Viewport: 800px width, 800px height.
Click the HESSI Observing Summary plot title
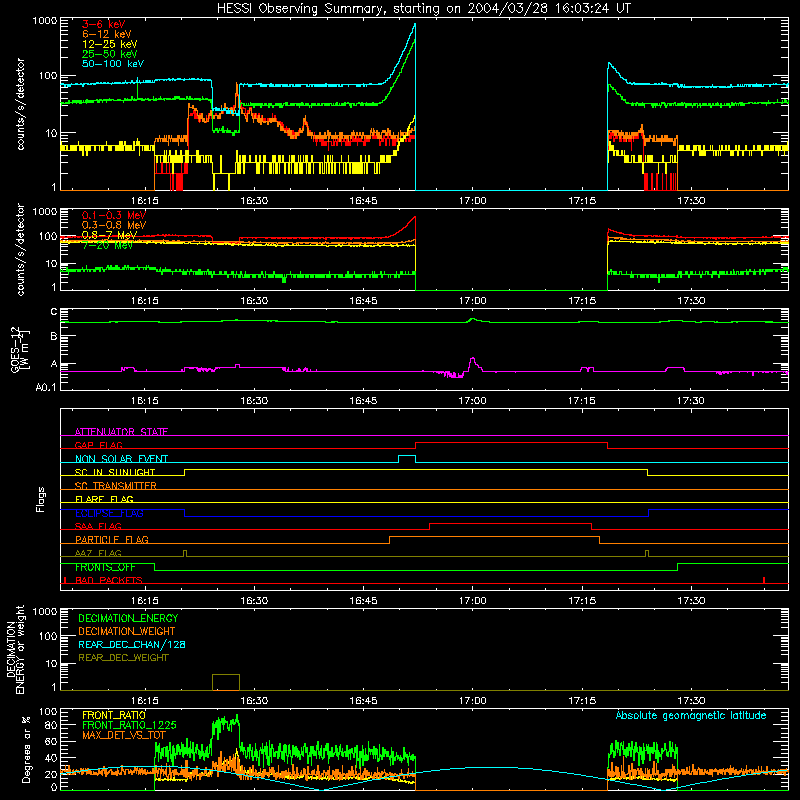[423, 9]
